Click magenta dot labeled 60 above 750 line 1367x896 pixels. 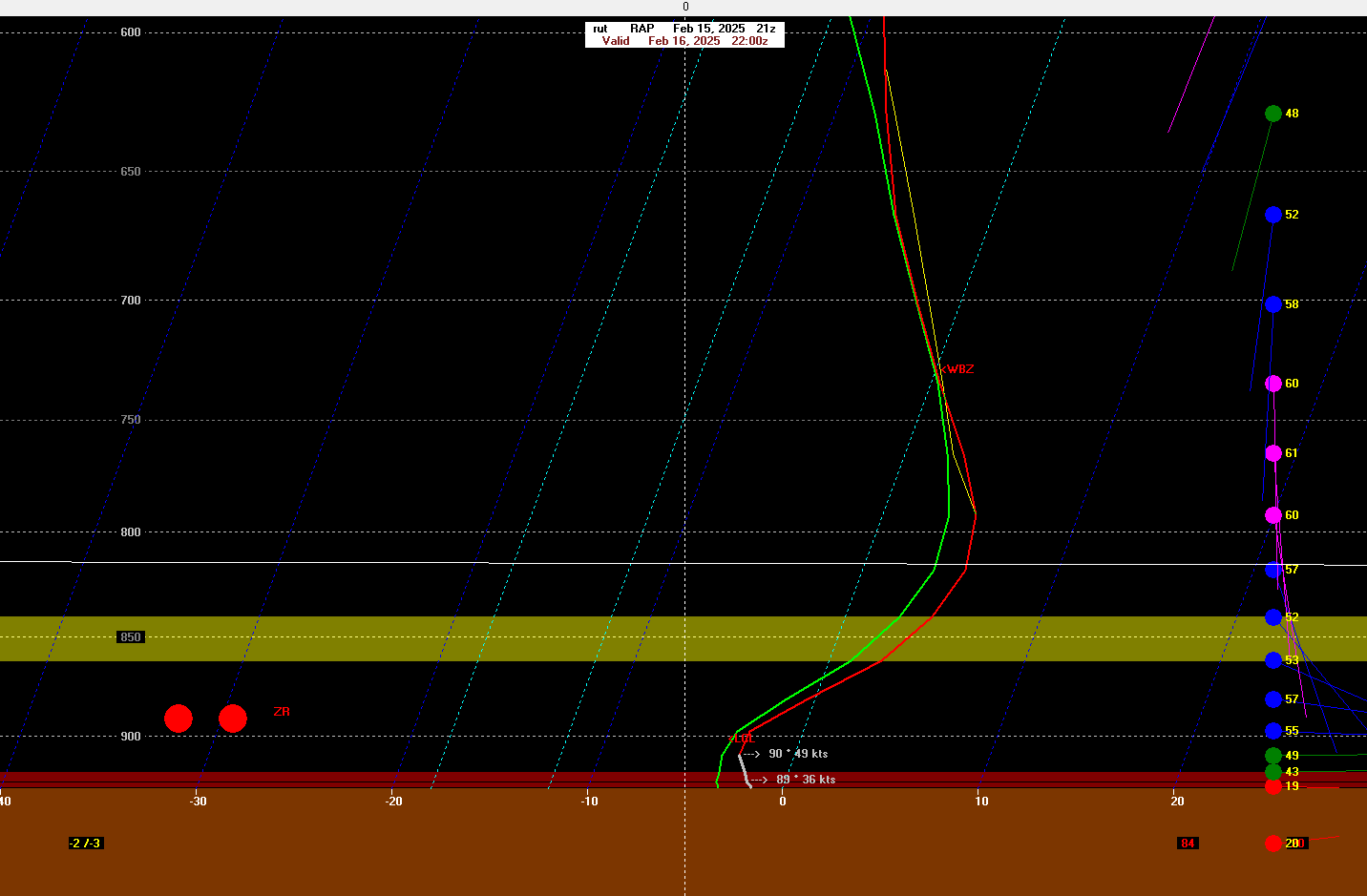tap(1273, 384)
